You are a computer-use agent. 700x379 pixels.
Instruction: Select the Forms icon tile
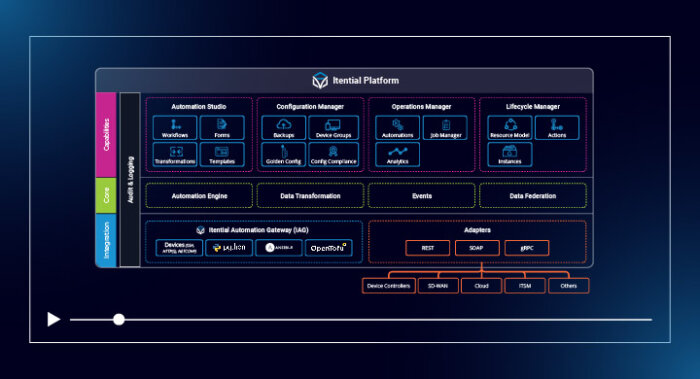(x=222, y=128)
